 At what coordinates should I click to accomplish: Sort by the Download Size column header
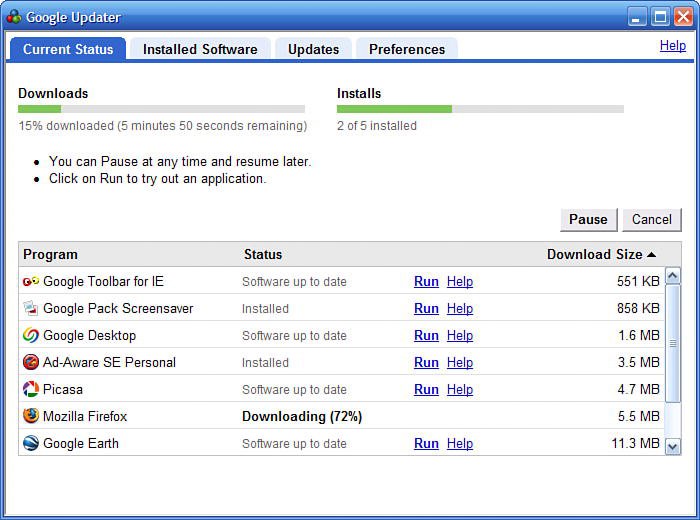601,254
